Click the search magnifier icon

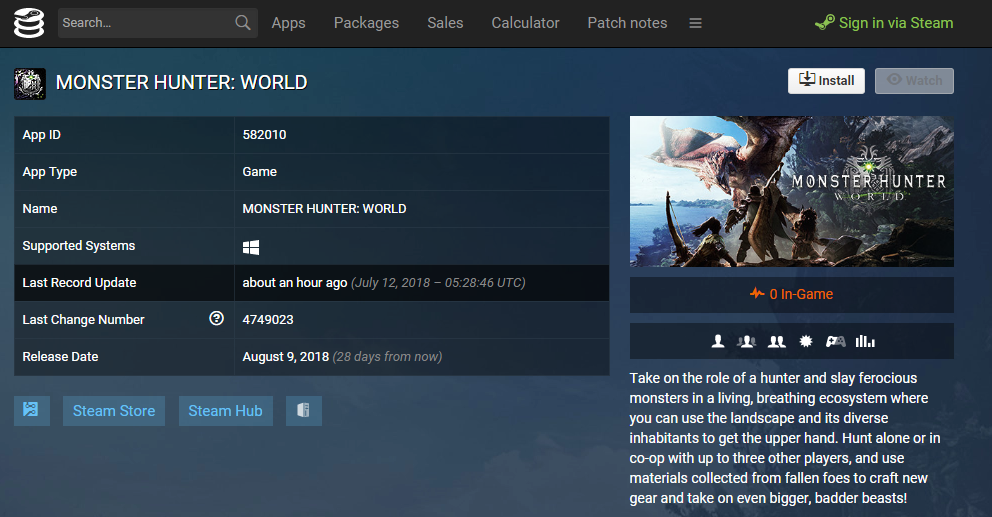click(242, 23)
